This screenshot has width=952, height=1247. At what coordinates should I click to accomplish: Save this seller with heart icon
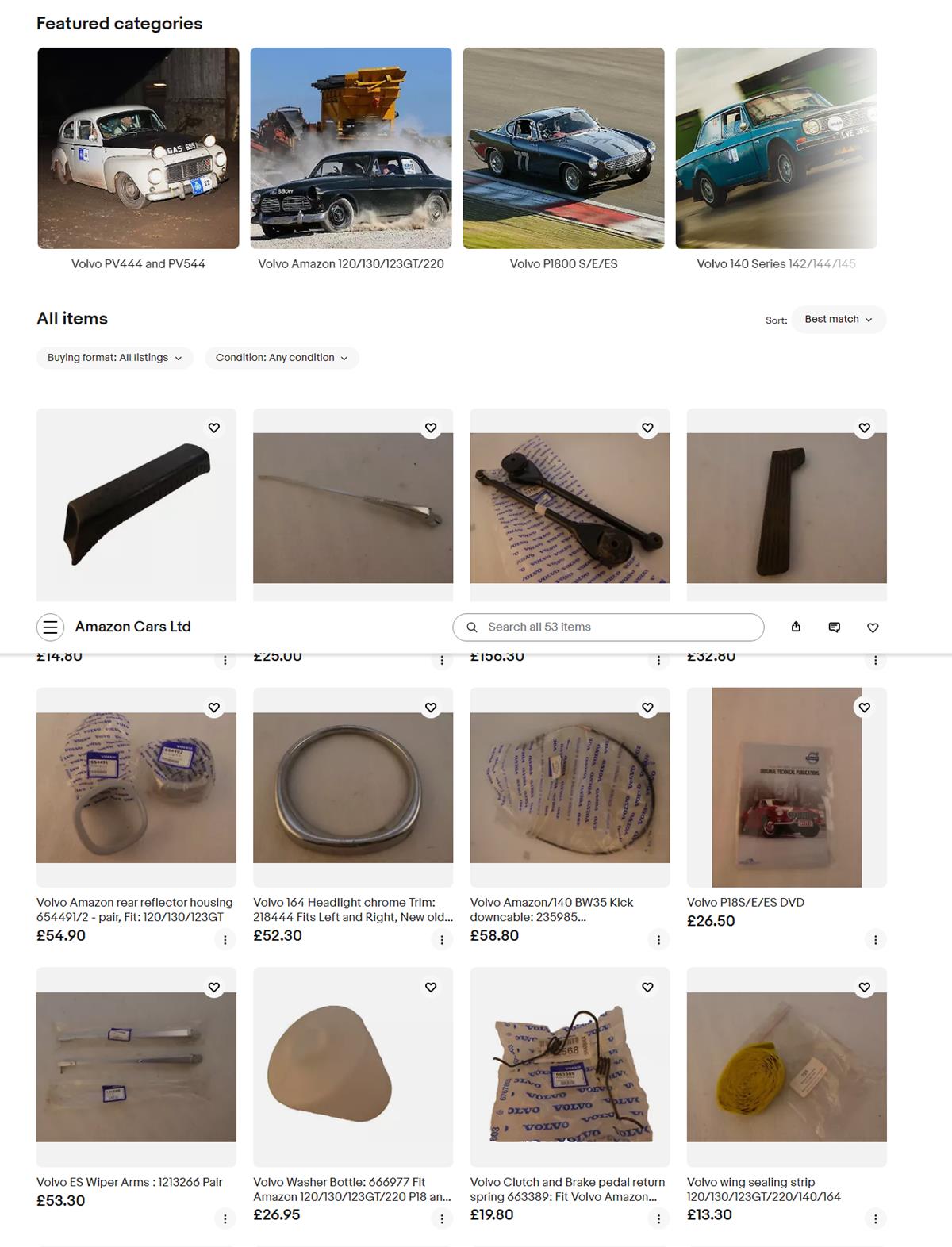873,627
